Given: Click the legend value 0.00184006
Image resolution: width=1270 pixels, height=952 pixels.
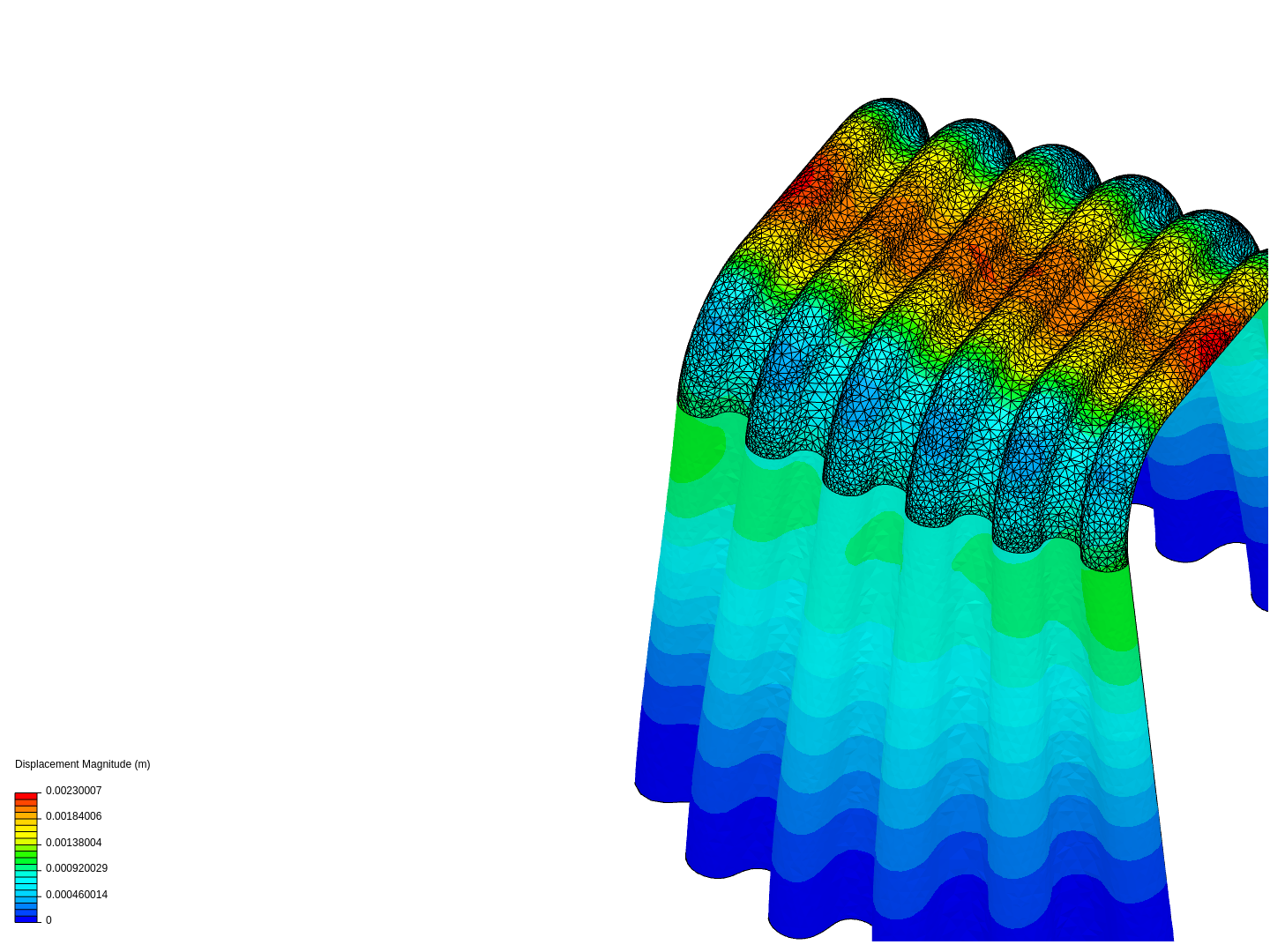Looking at the screenshot, I should (73, 816).
